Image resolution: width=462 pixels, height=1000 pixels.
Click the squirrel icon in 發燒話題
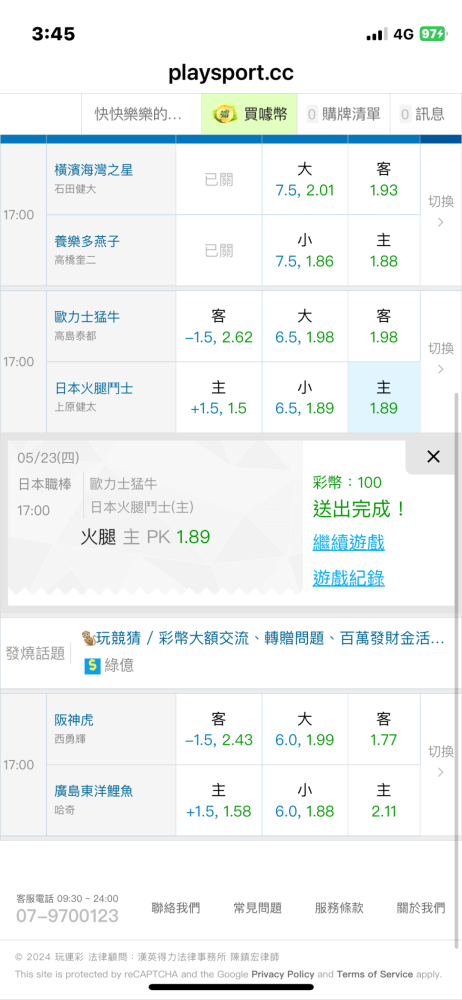[88, 638]
